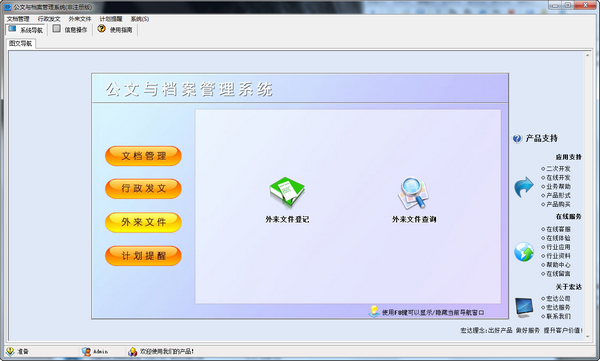Click the scrollbar up arrow at panel top
Image resolution: width=600 pixels, height=361 pixels.
(588, 56)
